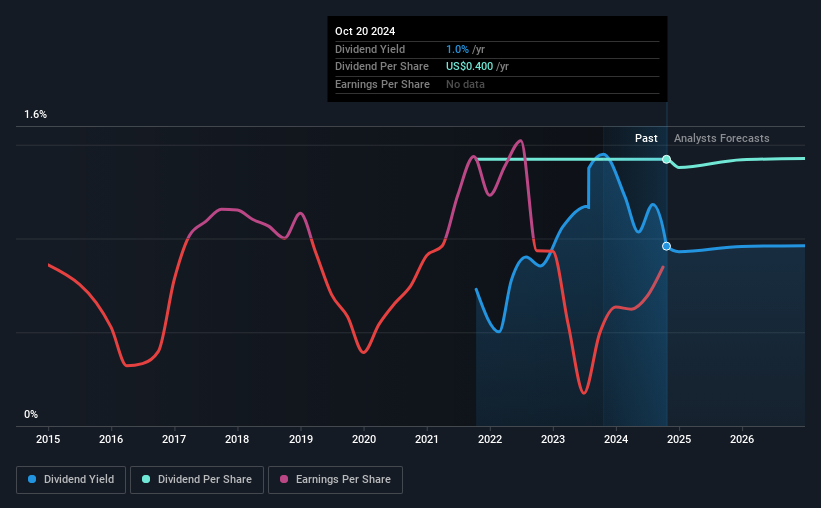Click the 2023 x-axis label
The width and height of the screenshot is (821, 508).
pyautogui.click(x=553, y=439)
